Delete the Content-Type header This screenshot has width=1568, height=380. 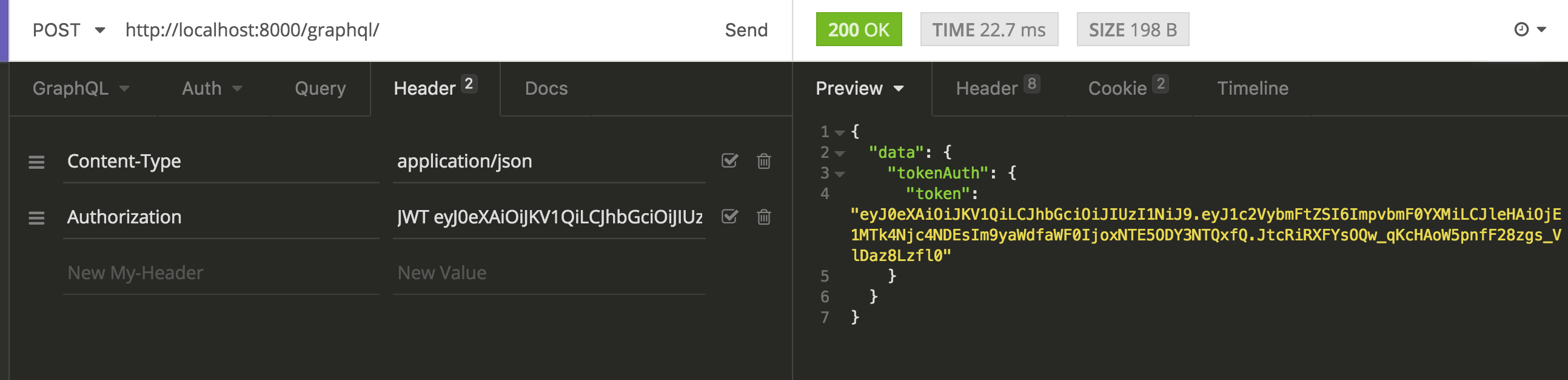coord(763,161)
